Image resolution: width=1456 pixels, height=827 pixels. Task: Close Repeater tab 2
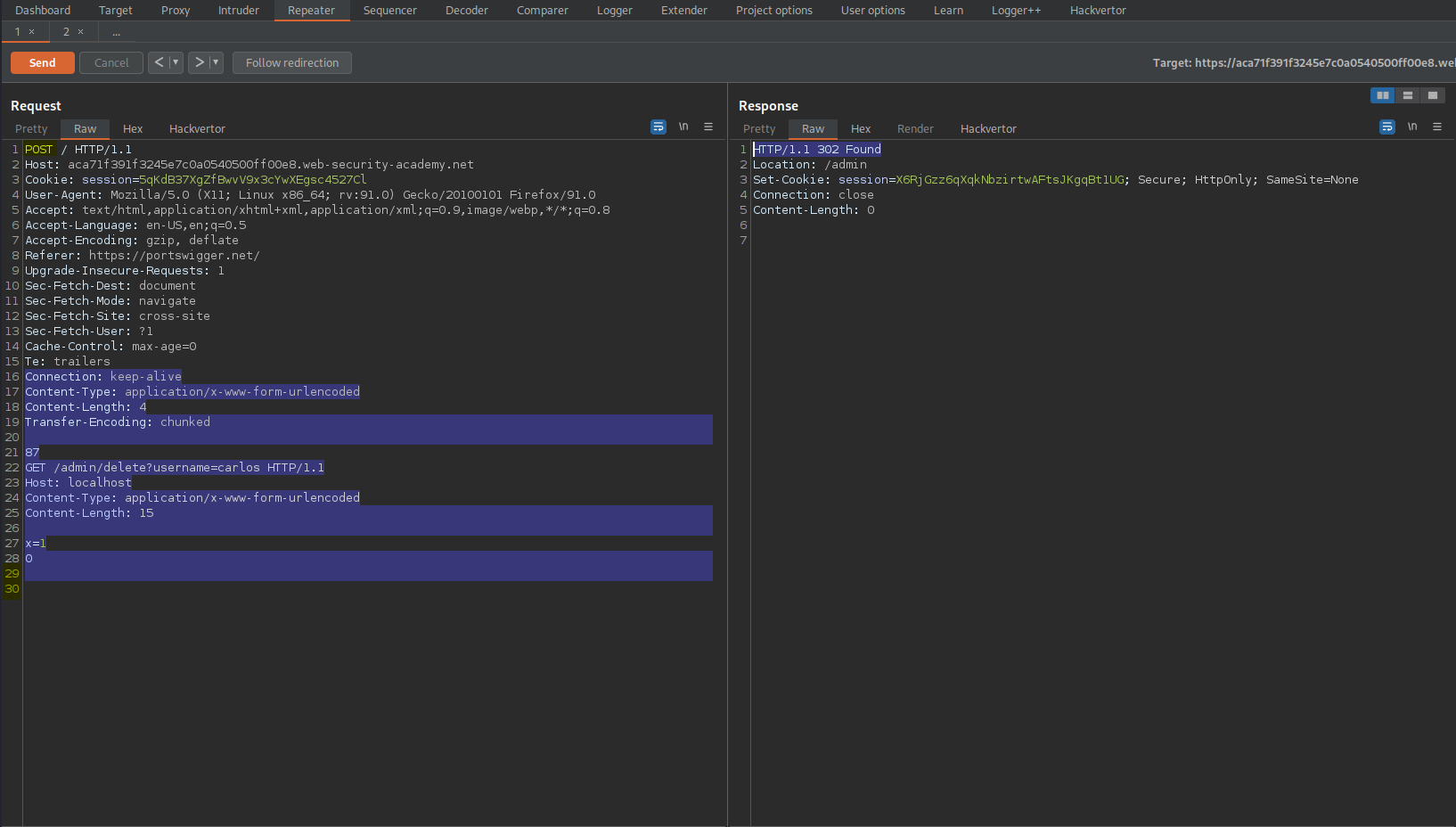coord(81,32)
